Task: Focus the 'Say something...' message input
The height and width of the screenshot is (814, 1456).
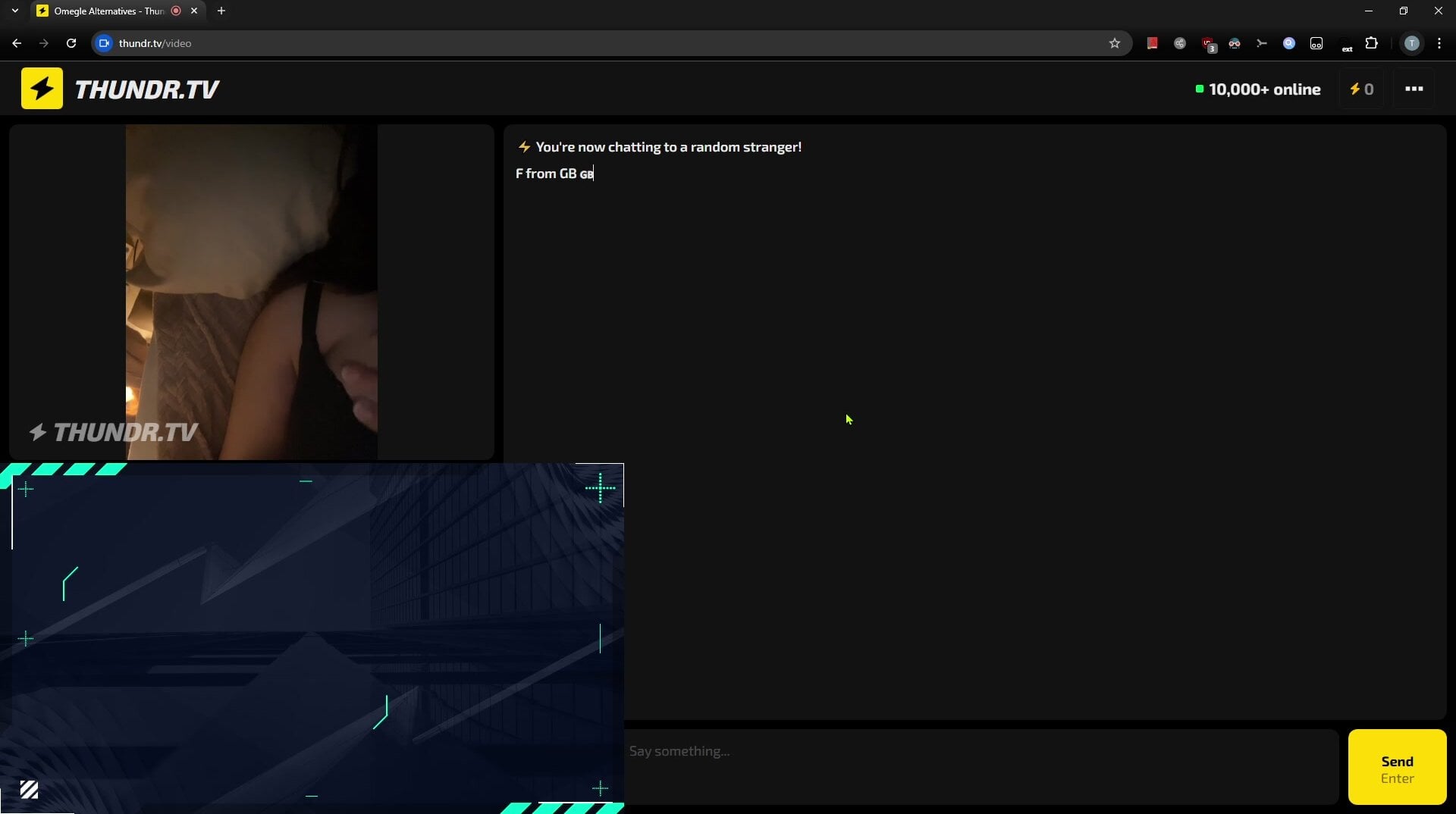Action: pos(981,766)
